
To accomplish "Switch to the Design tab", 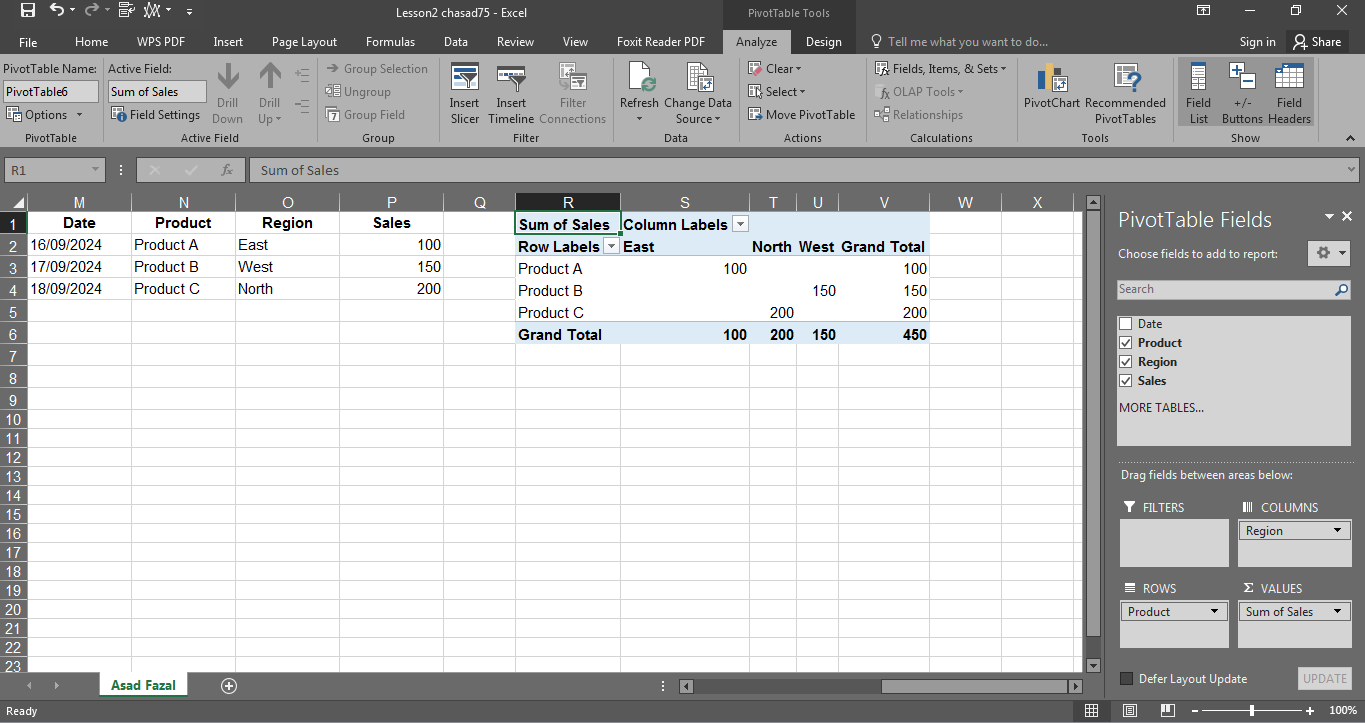I will pyautogui.click(x=823, y=42).
